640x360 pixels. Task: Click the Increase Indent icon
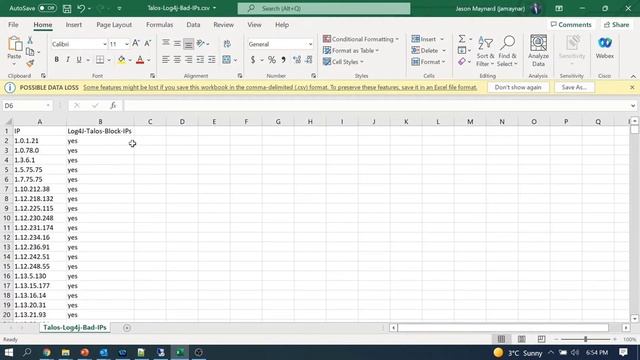pyautogui.click(x=211, y=60)
